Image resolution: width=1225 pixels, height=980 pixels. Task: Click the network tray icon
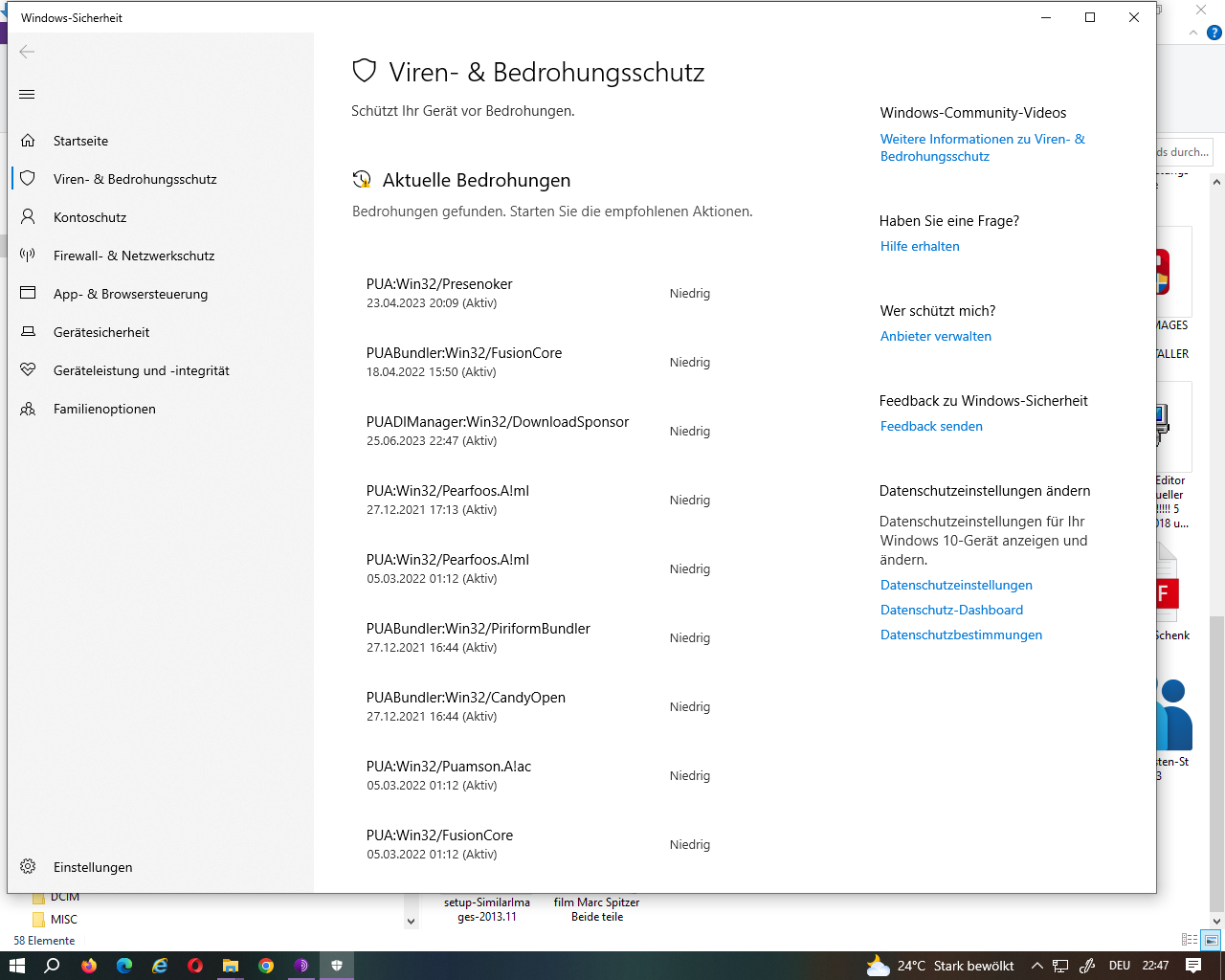click(x=1060, y=966)
